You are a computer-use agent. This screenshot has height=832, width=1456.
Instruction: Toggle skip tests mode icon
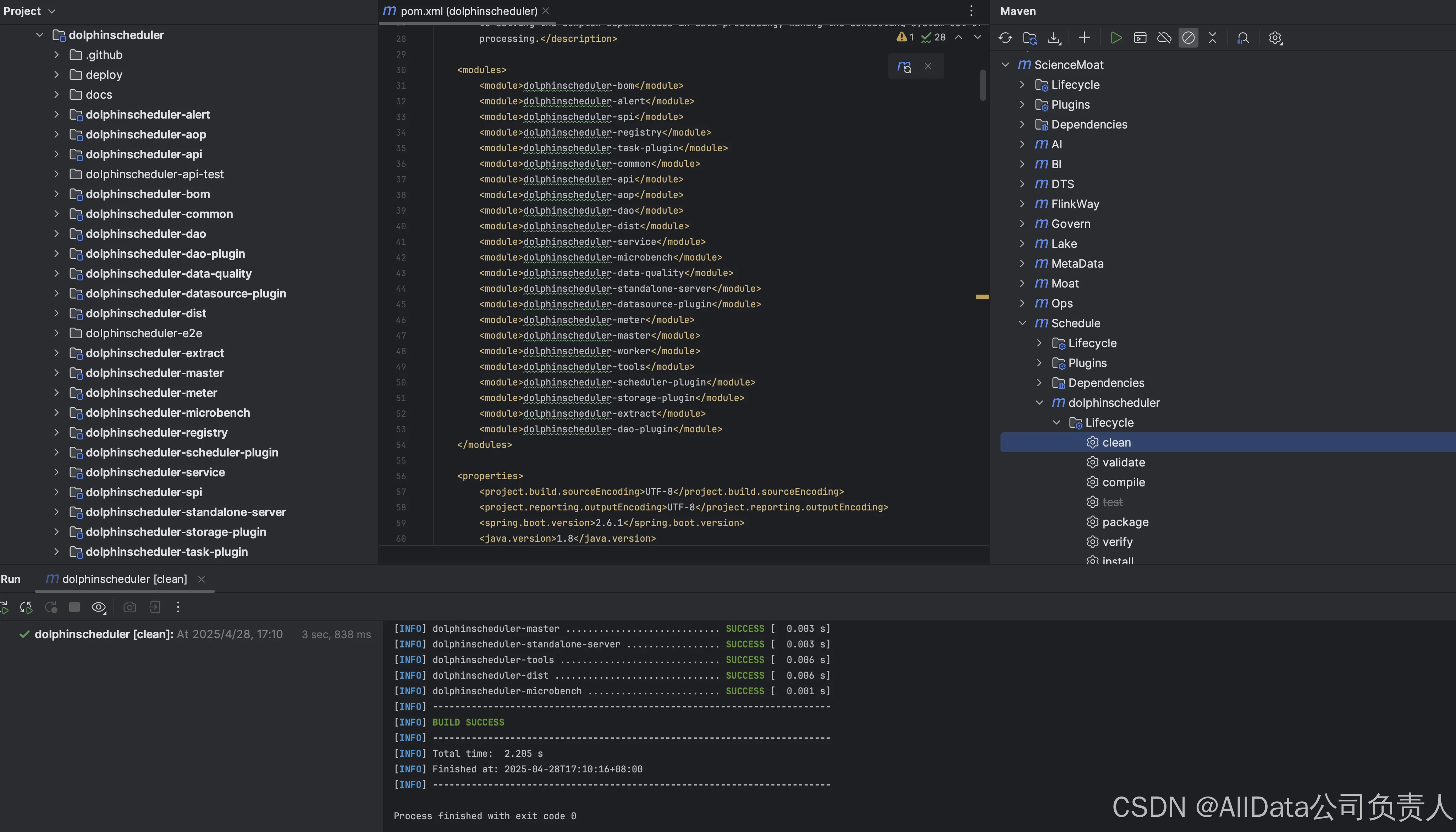coord(1188,38)
